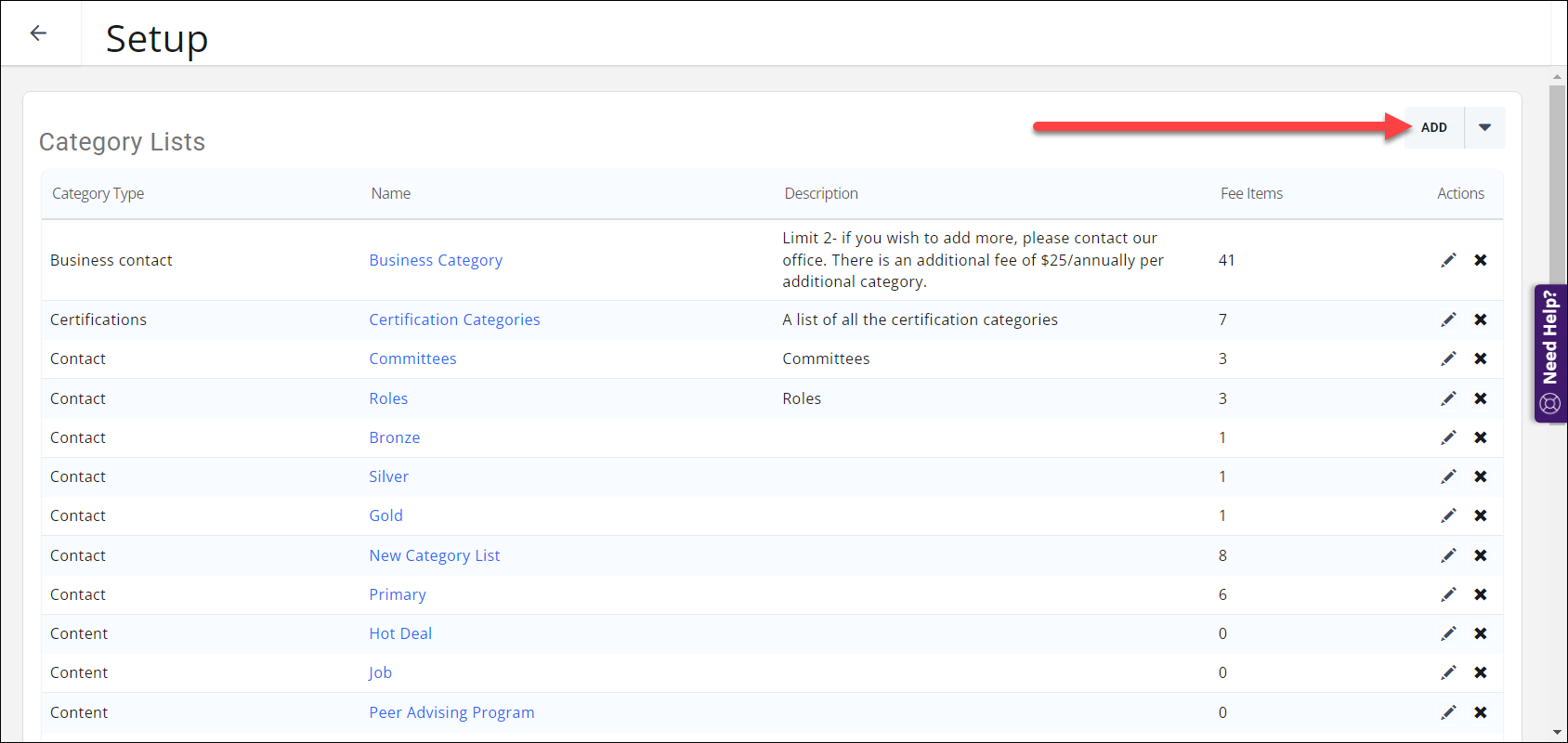Click the description "A list of all the certification categories"

[x=920, y=319]
